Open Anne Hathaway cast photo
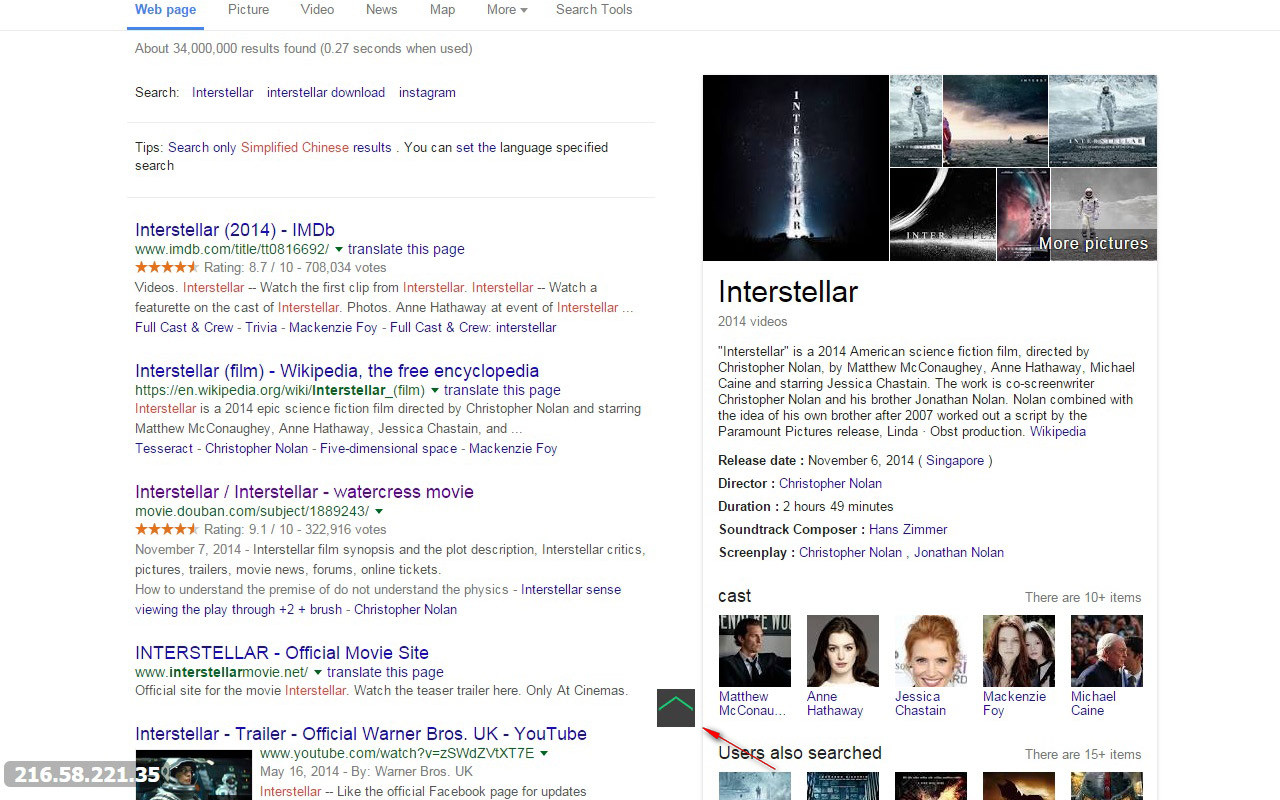Image resolution: width=1280 pixels, height=800 pixels. click(x=843, y=651)
